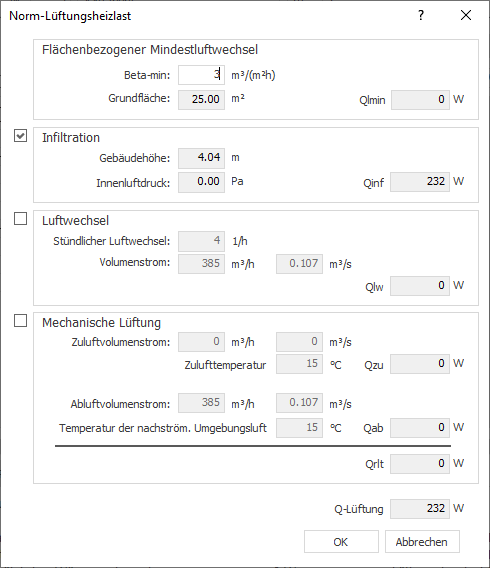Enable the Mechanische Lüftung checkbox
Viewport: 490px width, 568px height.
[x=20, y=321]
